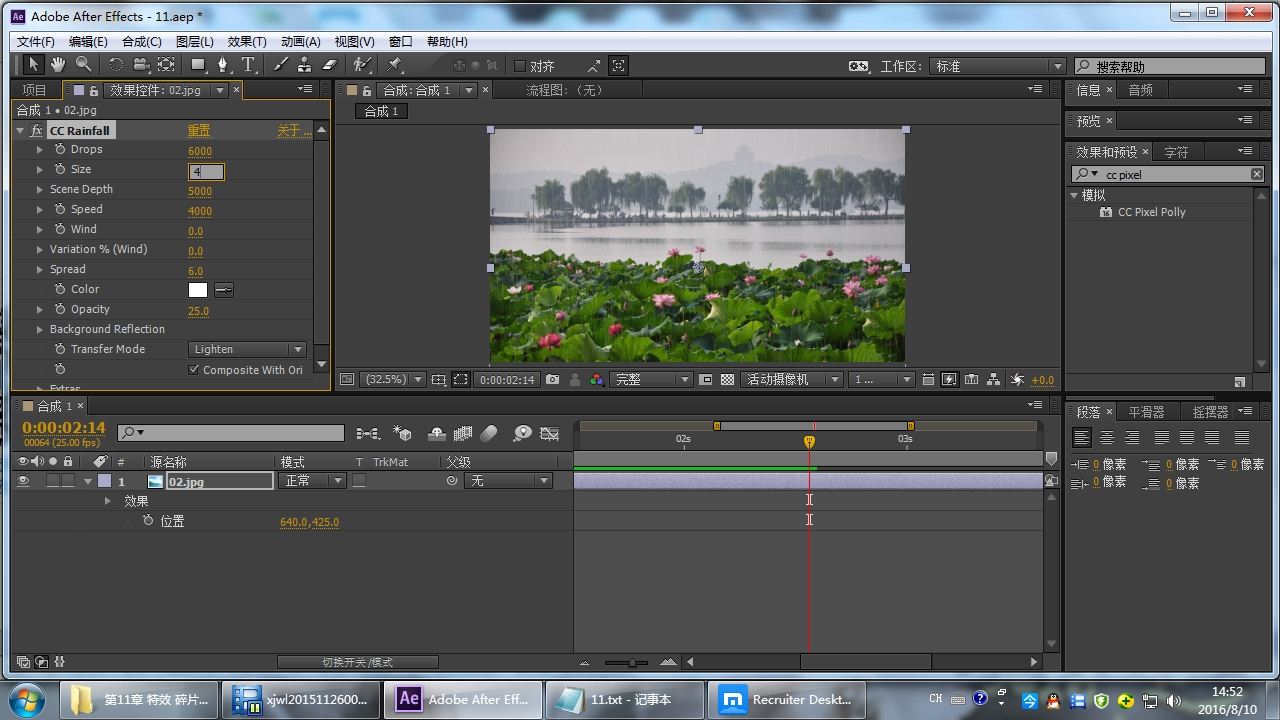The image size is (1280, 720).
Task: Expand the 效果 group in timeline
Action: (108, 501)
